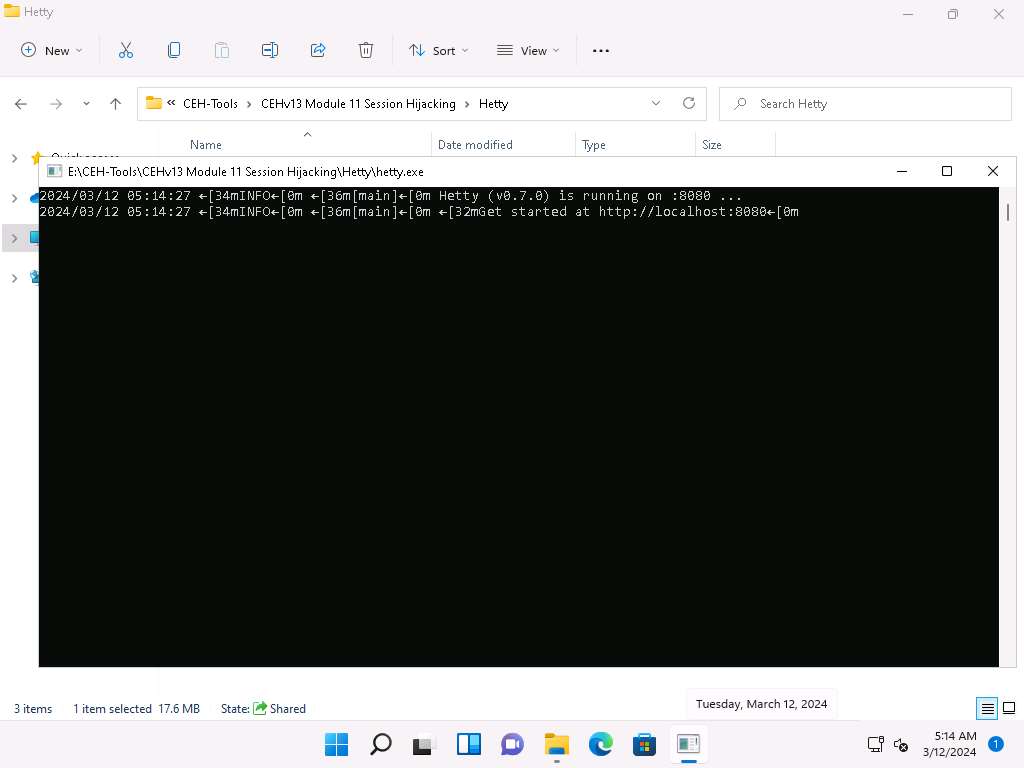Navigate to CEH-Tools in the breadcrumb

coord(210,103)
